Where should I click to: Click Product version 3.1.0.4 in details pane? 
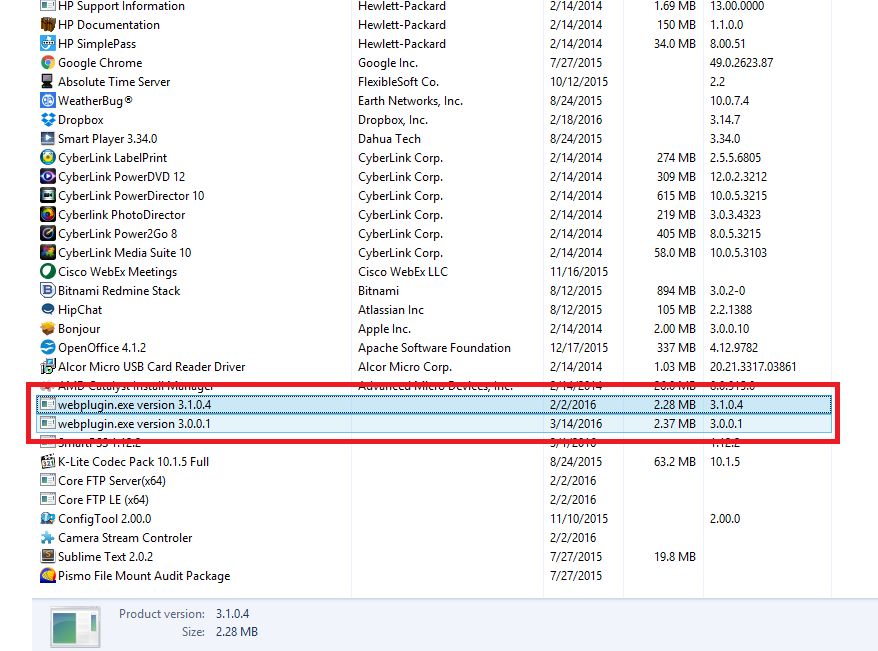(232, 614)
